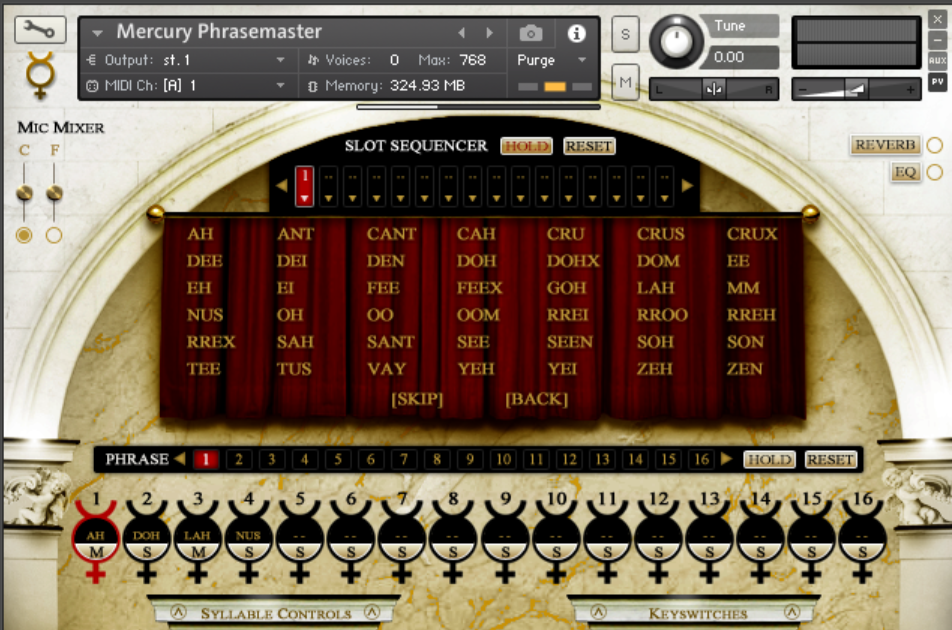Open the REVERB panel button
This screenshot has height=630, width=952.
(x=885, y=145)
